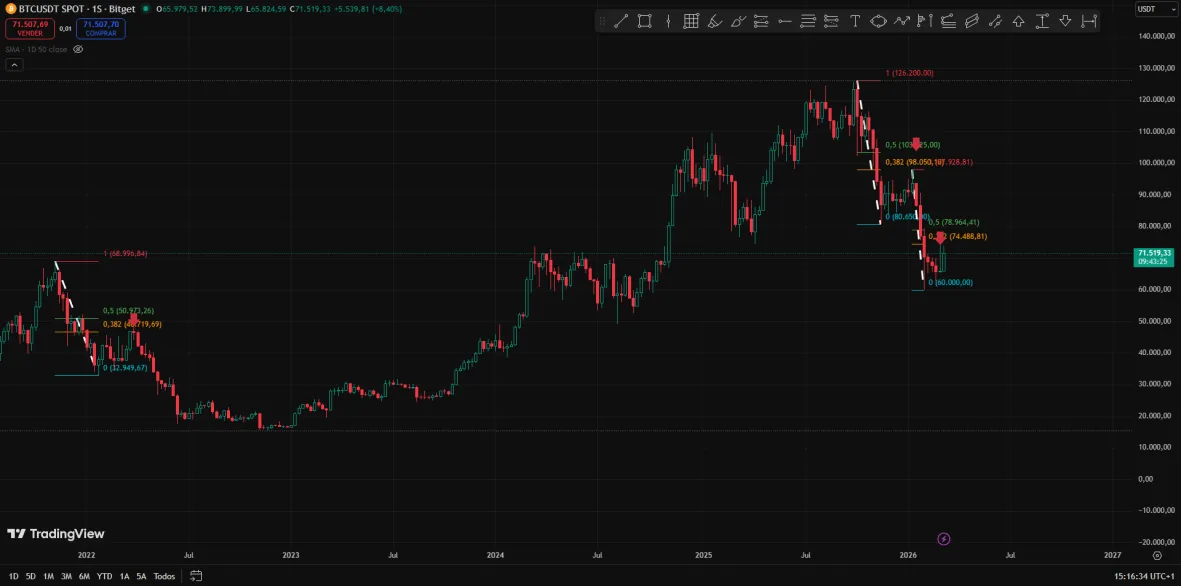Select the Text annotation tool

855,21
